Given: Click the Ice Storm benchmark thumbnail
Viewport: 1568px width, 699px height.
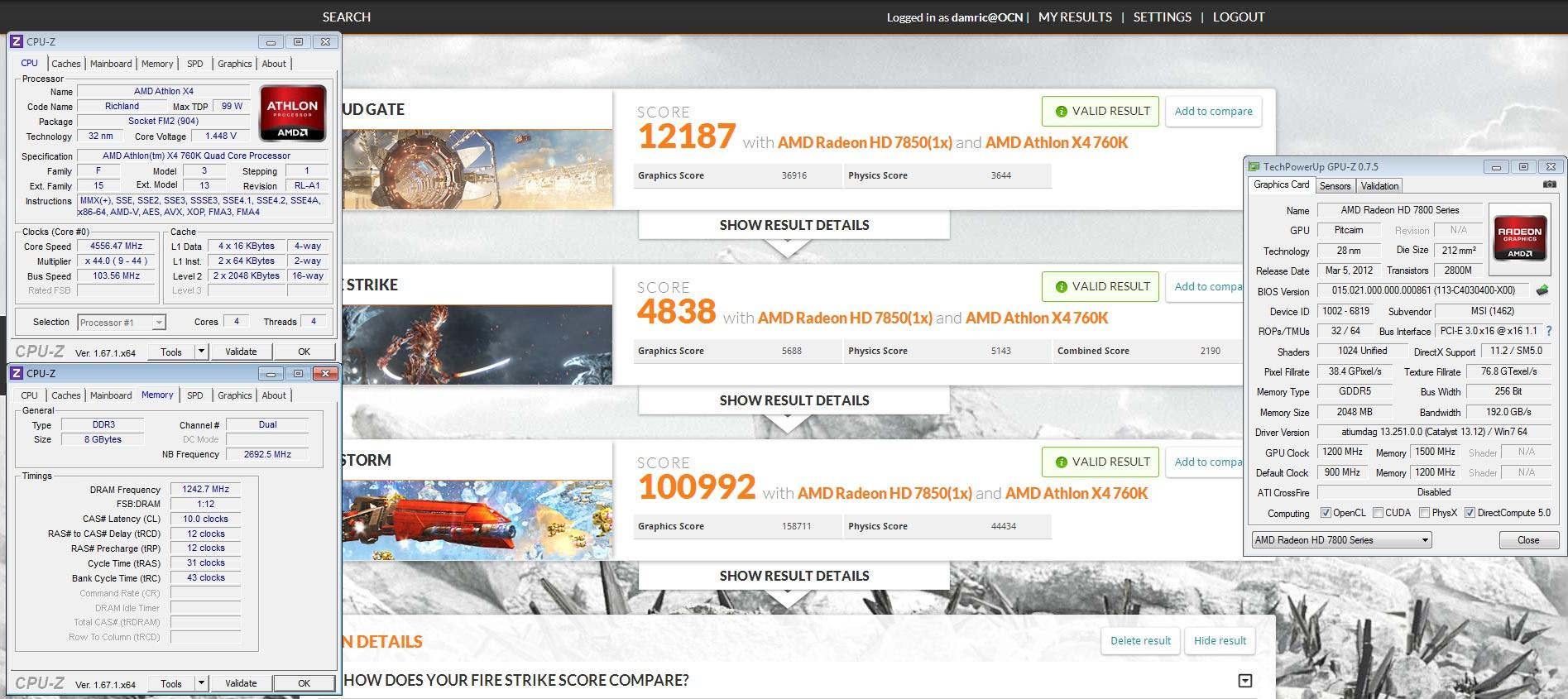Looking at the screenshot, I should click(x=478, y=519).
